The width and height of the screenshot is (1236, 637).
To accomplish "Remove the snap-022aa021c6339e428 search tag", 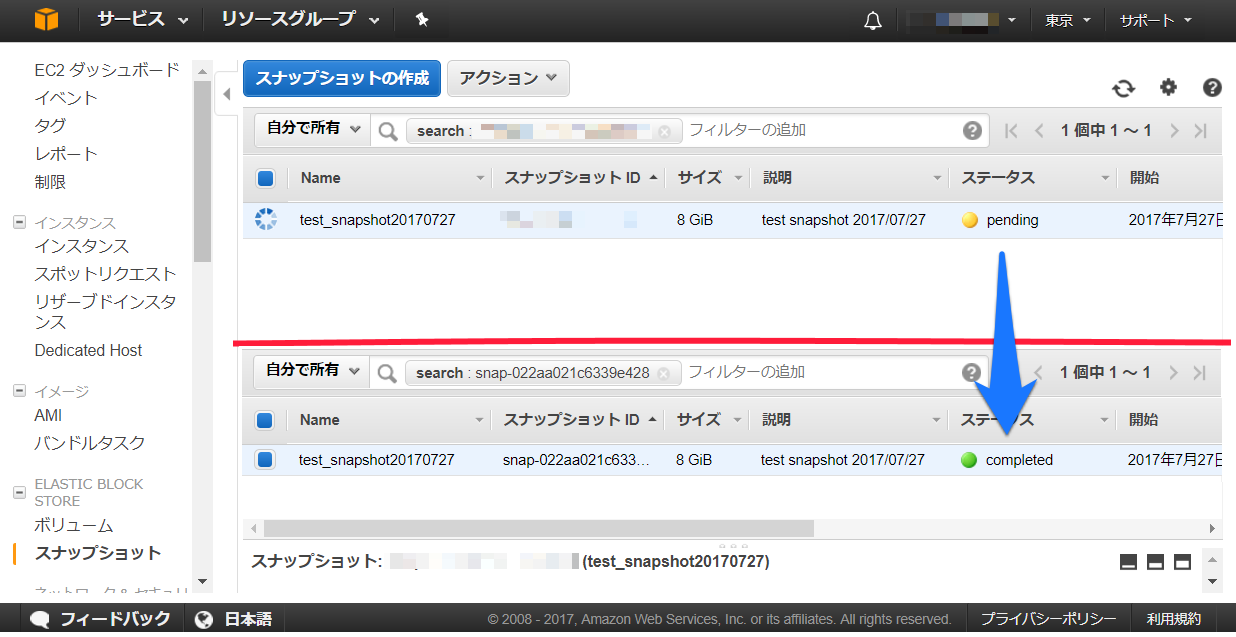I will pyautogui.click(x=663, y=373).
